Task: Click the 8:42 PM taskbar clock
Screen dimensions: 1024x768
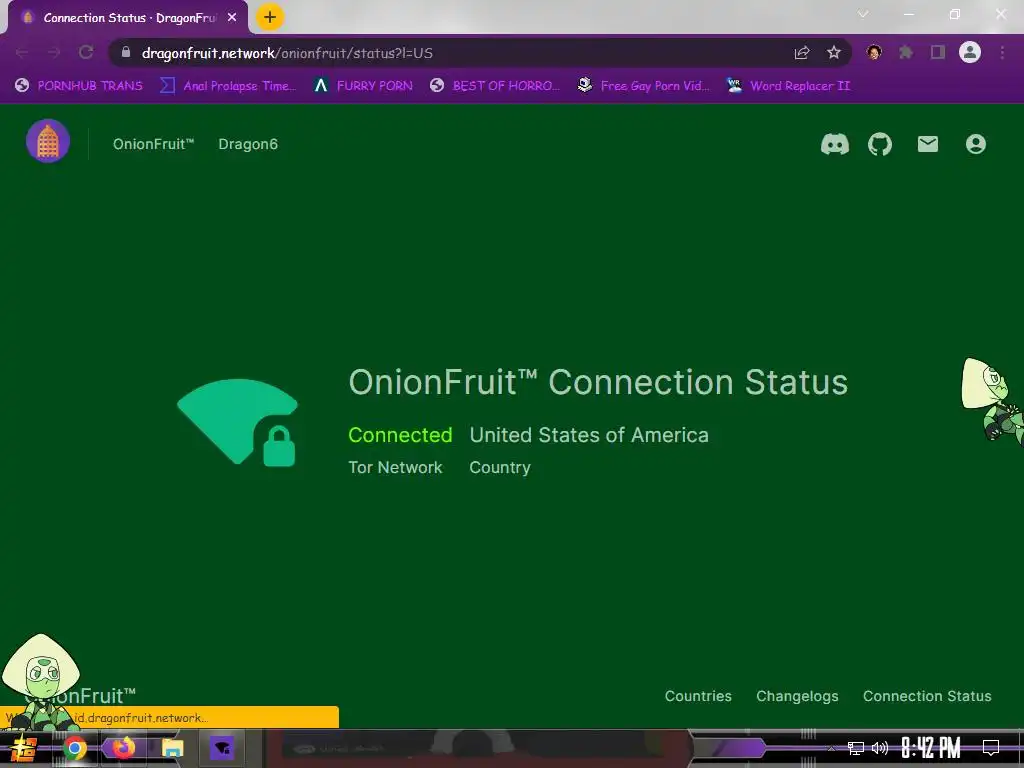Action: (x=930, y=748)
